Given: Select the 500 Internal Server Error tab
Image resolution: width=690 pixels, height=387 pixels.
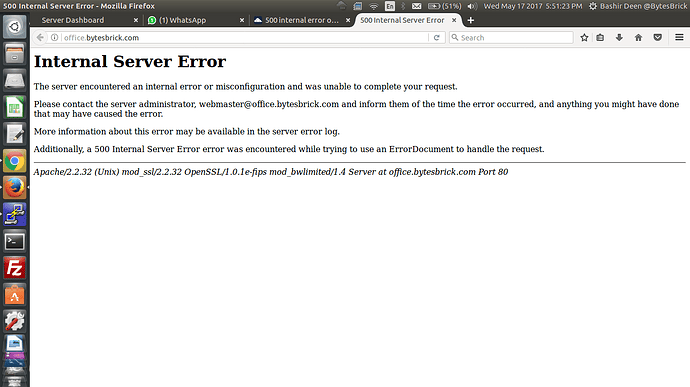Looking at the screenshot, I should 402,20.
